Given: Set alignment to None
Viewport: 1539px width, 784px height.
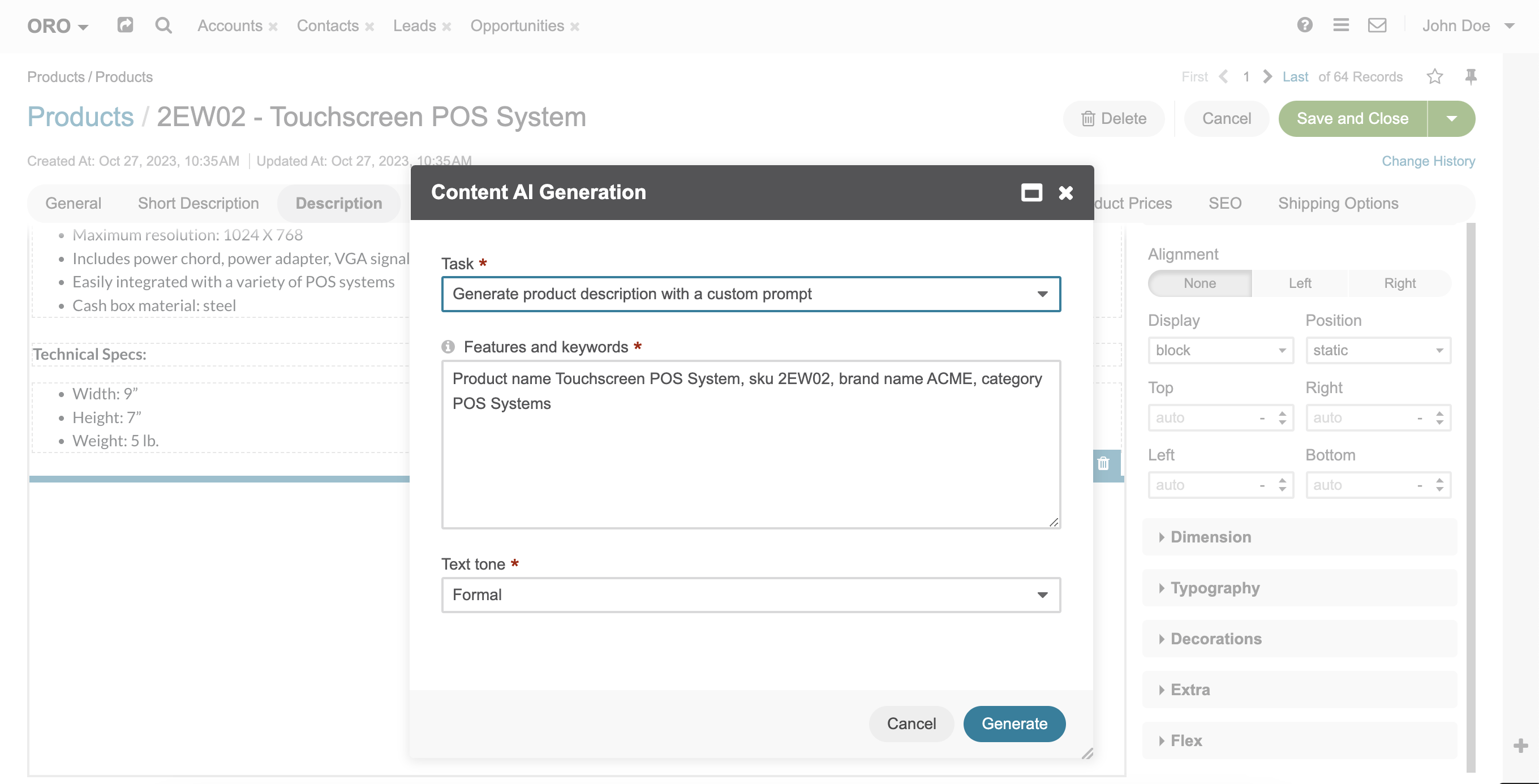Looking at the screenshot, I should (1199, 283).
